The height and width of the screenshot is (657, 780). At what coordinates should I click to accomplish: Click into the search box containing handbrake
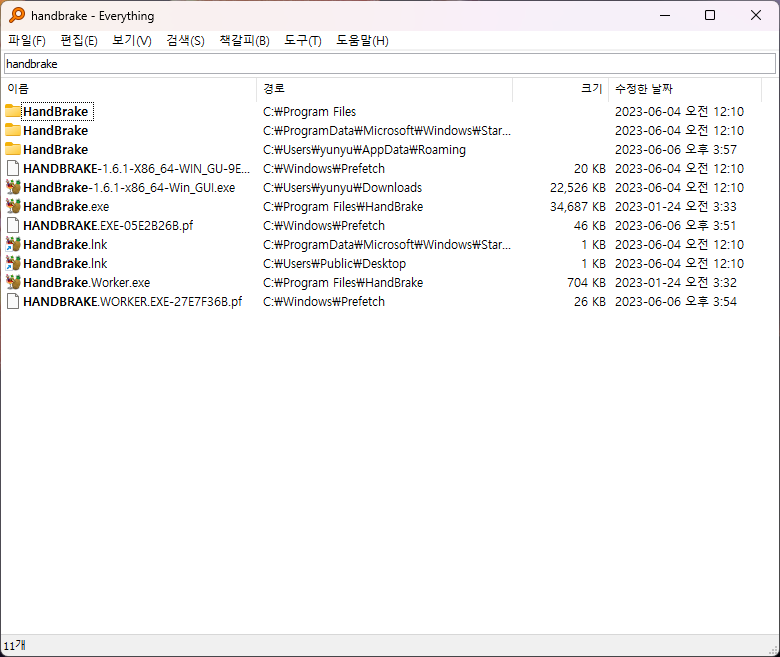click(390, 64)
